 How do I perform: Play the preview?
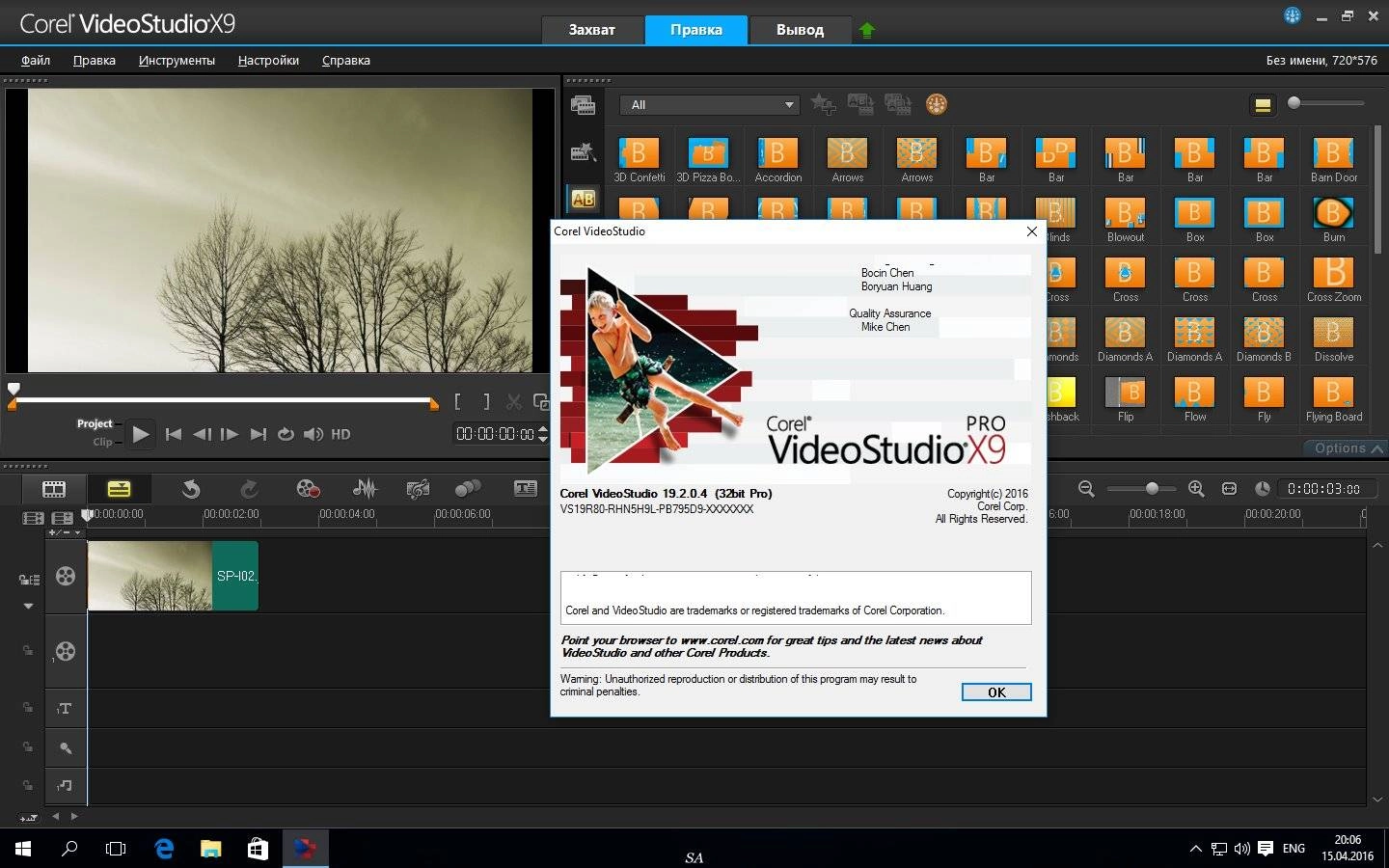[141, 434]
